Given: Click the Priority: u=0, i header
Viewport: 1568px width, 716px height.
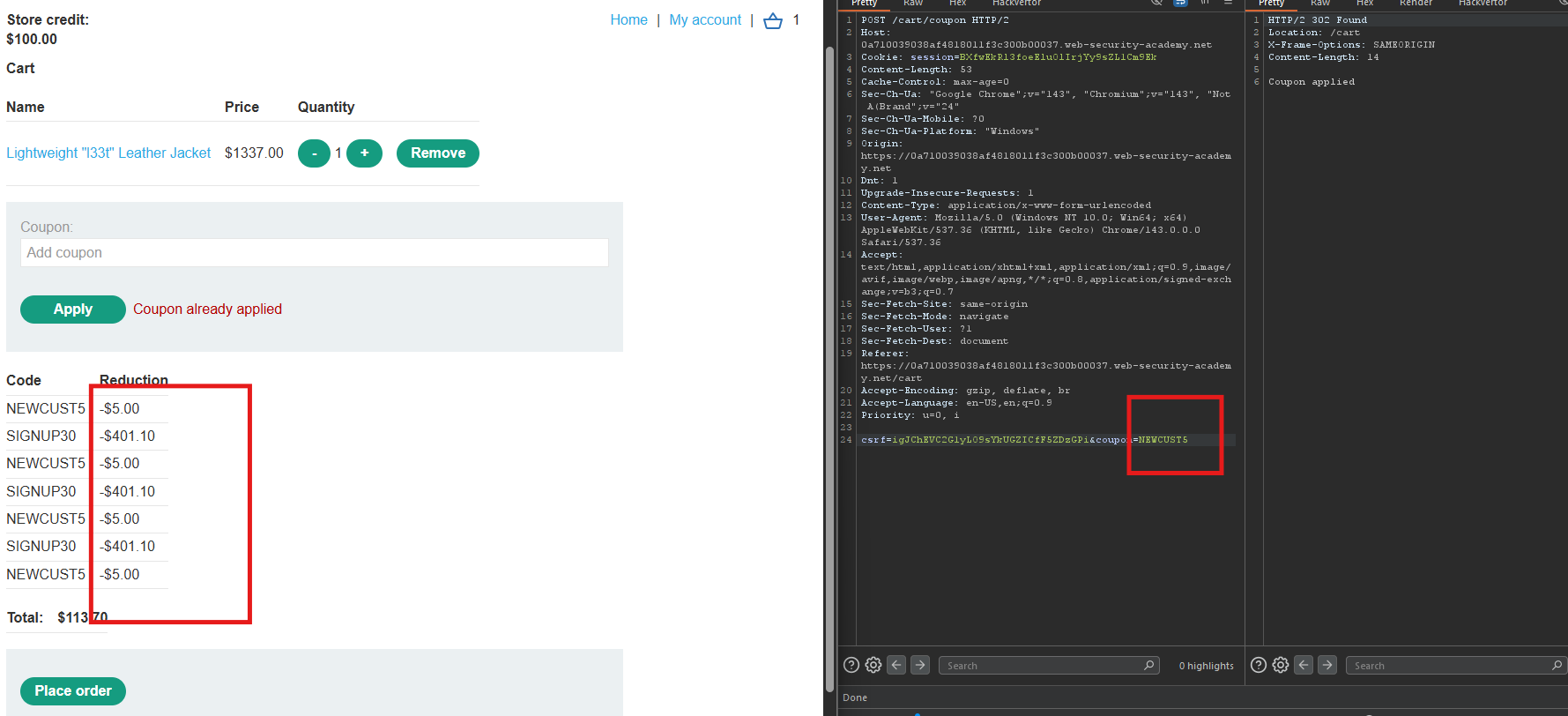Looking at the screenshot, I should pyautogui.click(x=910, y=415).
